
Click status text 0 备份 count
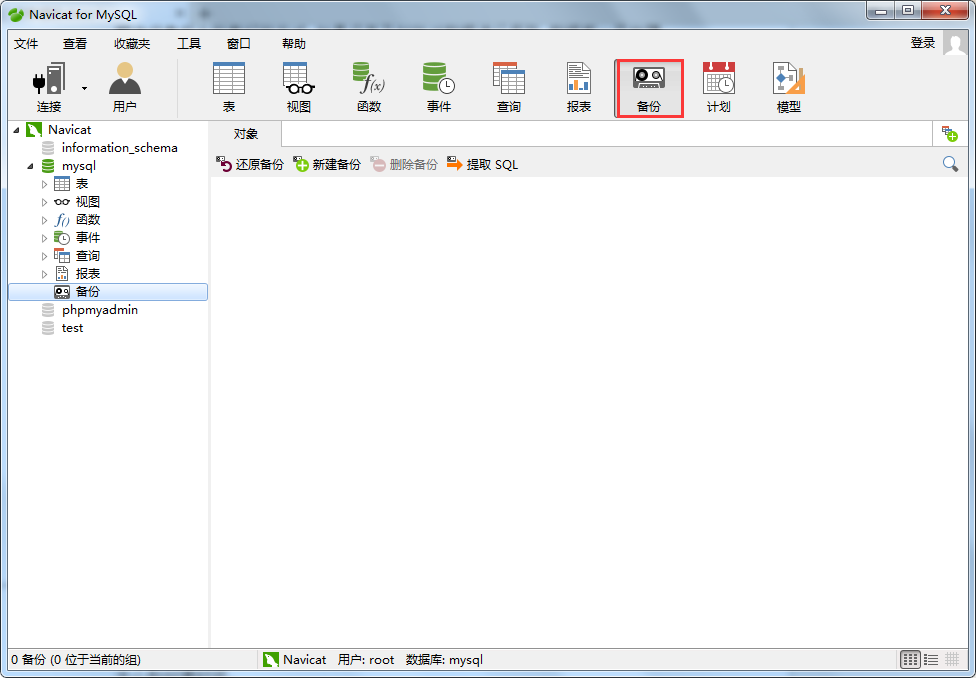76,660
